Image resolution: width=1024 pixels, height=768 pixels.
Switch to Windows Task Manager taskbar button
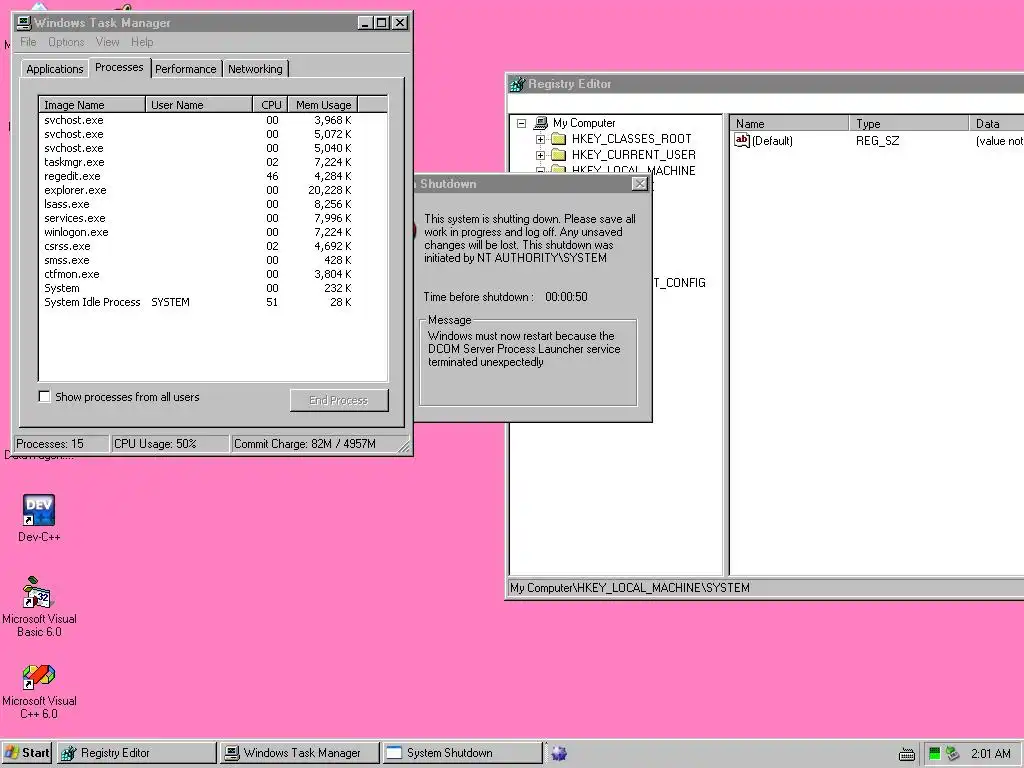300,753
